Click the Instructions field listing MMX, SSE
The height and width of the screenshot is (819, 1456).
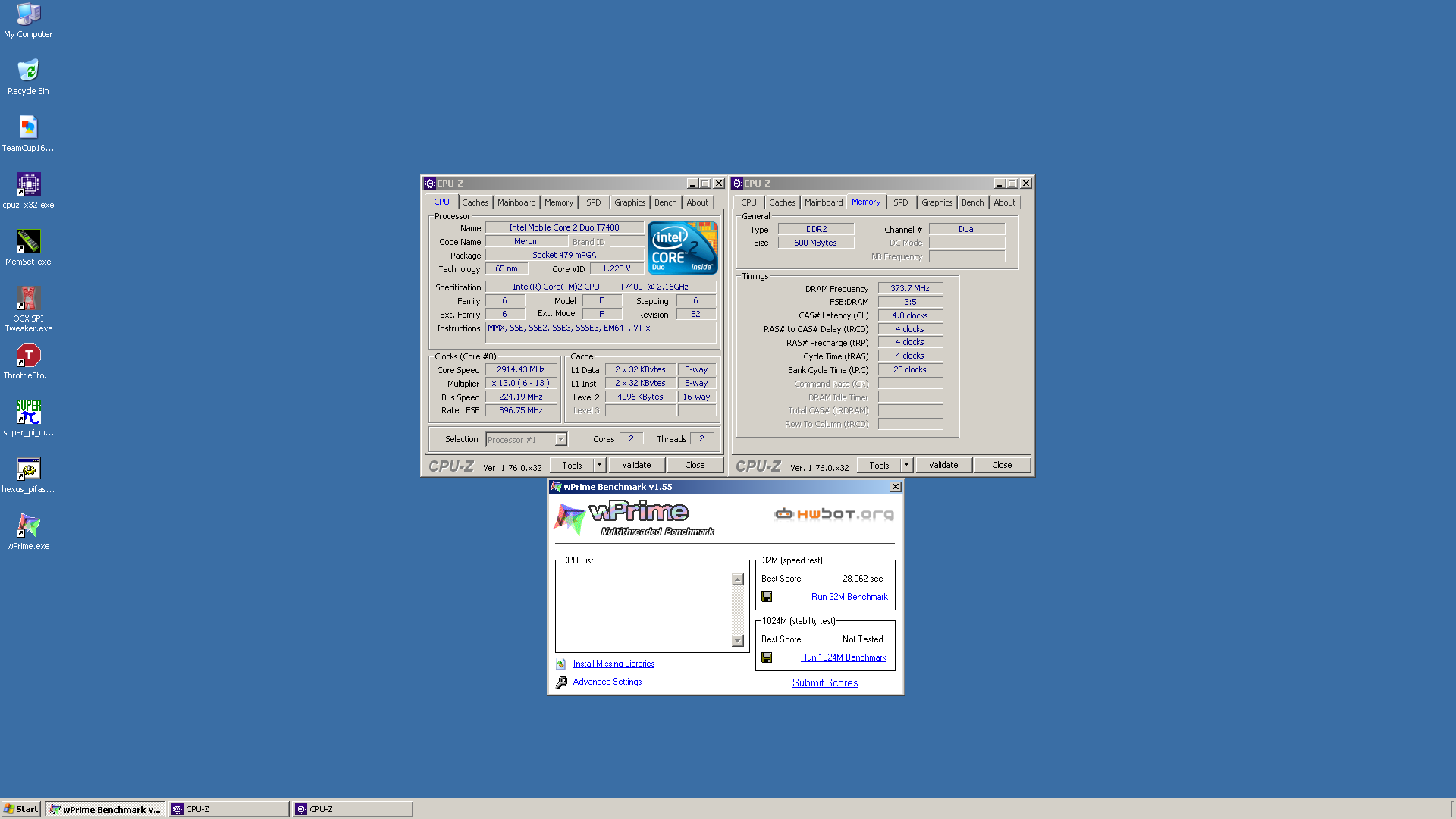coord(600,332)
